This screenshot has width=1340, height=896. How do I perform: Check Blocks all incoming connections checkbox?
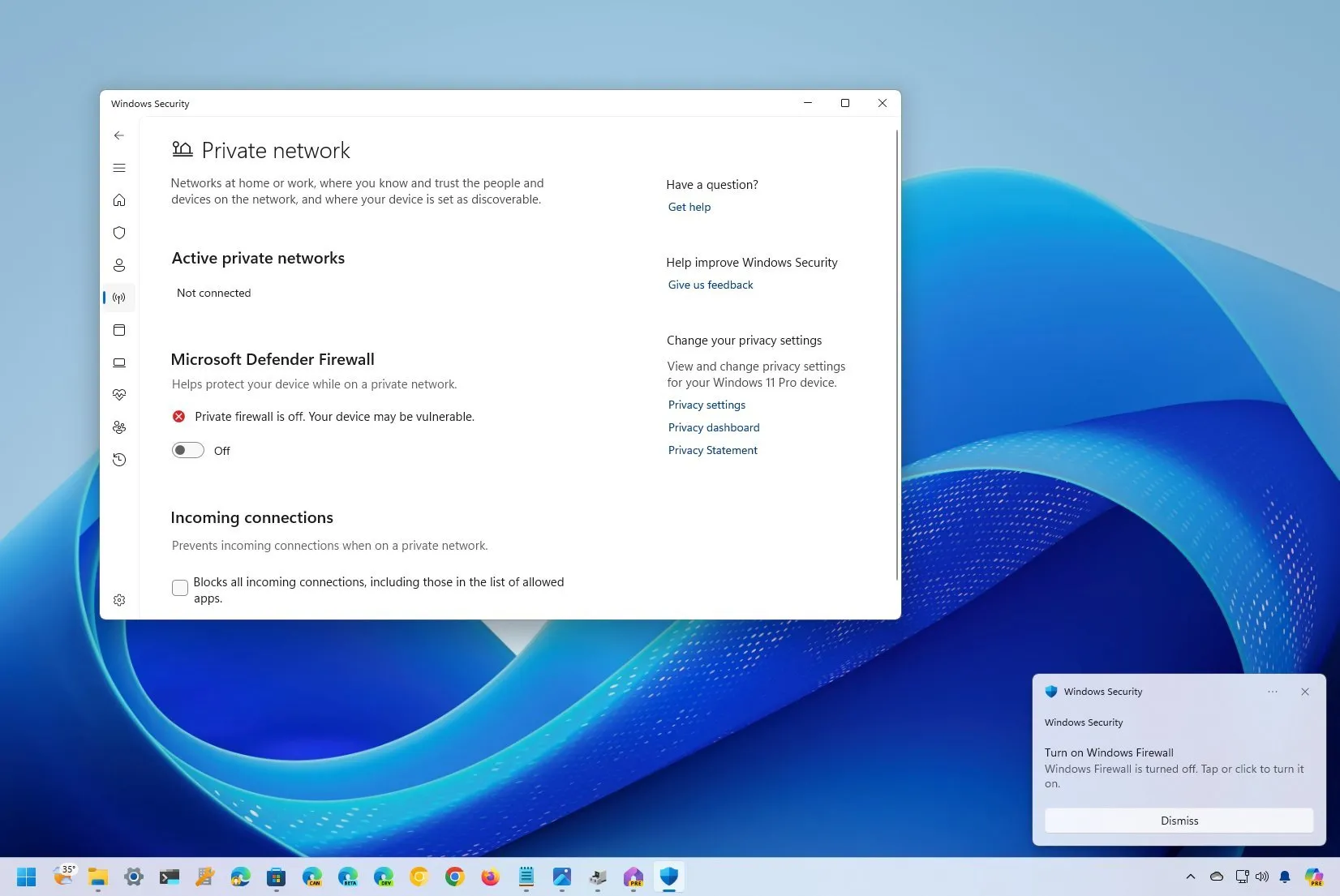click(x=180, y=588)
